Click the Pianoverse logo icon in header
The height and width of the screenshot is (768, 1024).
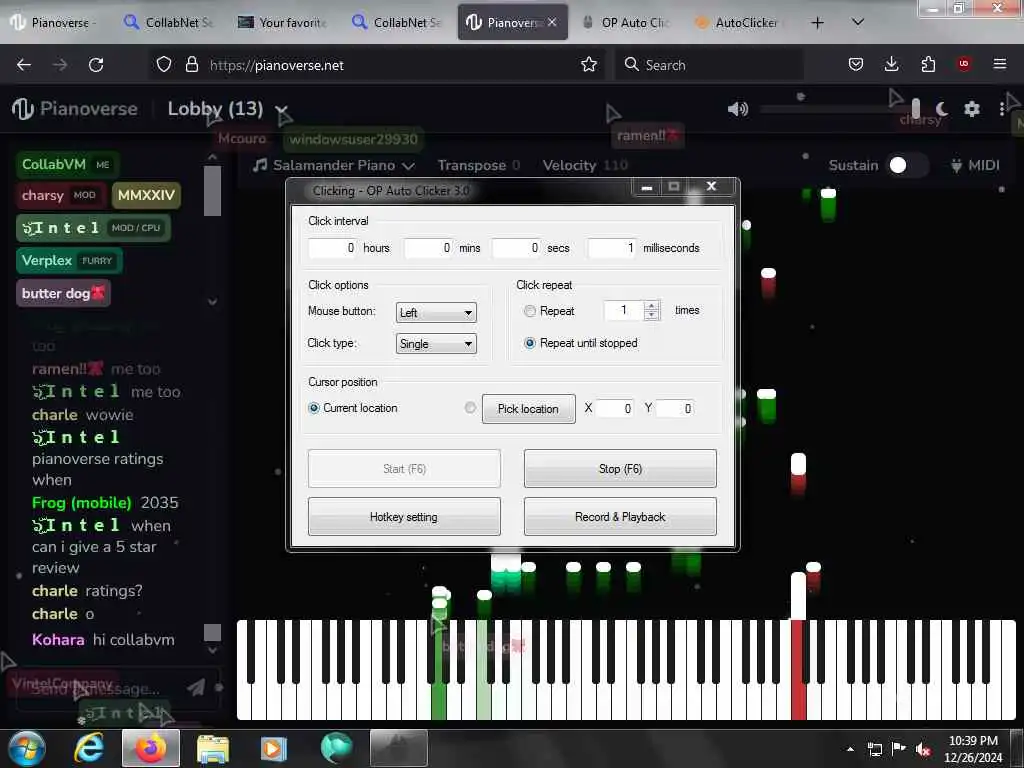coord(23,108)
